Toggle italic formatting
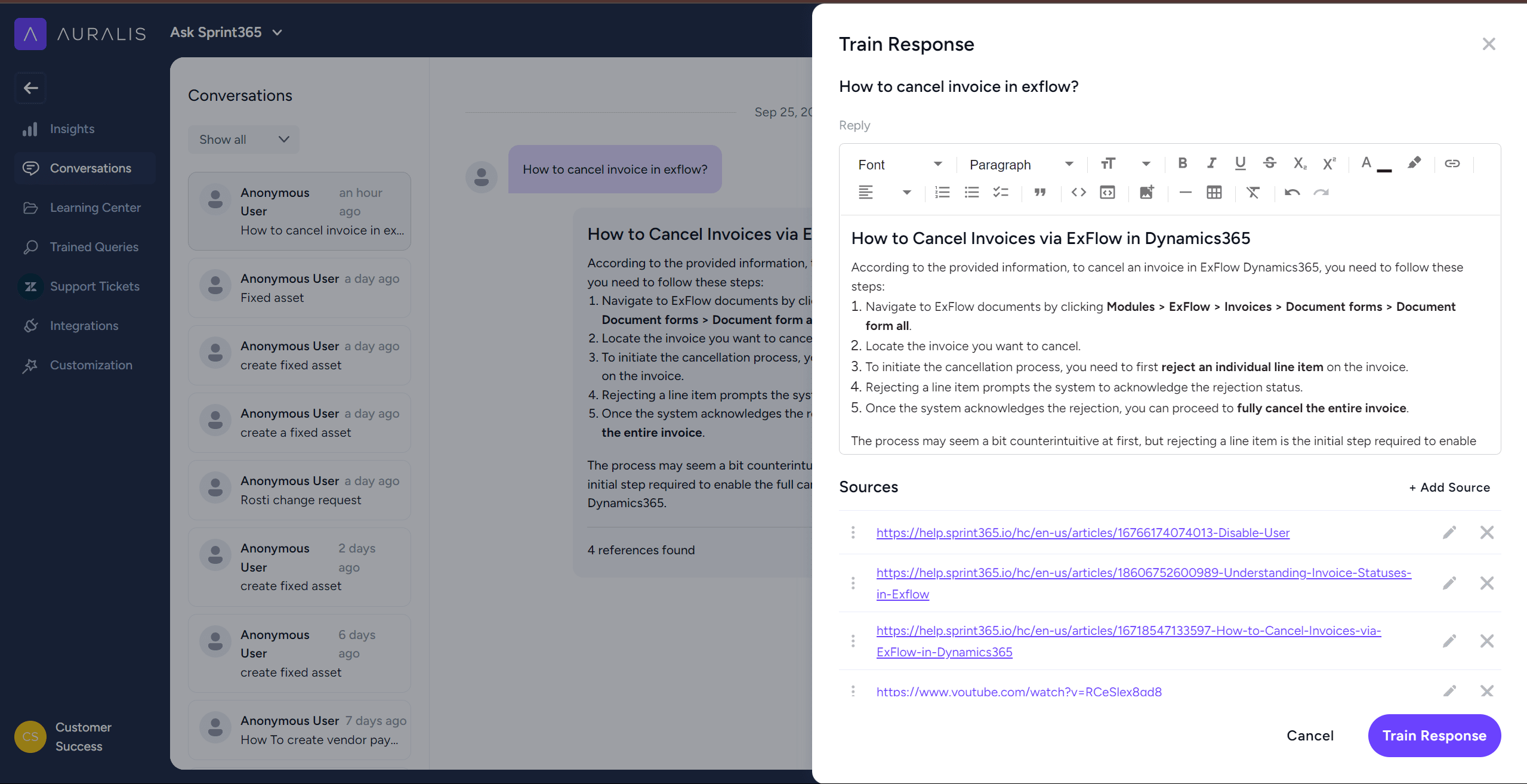Viewport: 1527px width, 784px height. [x=1211, y=163]
